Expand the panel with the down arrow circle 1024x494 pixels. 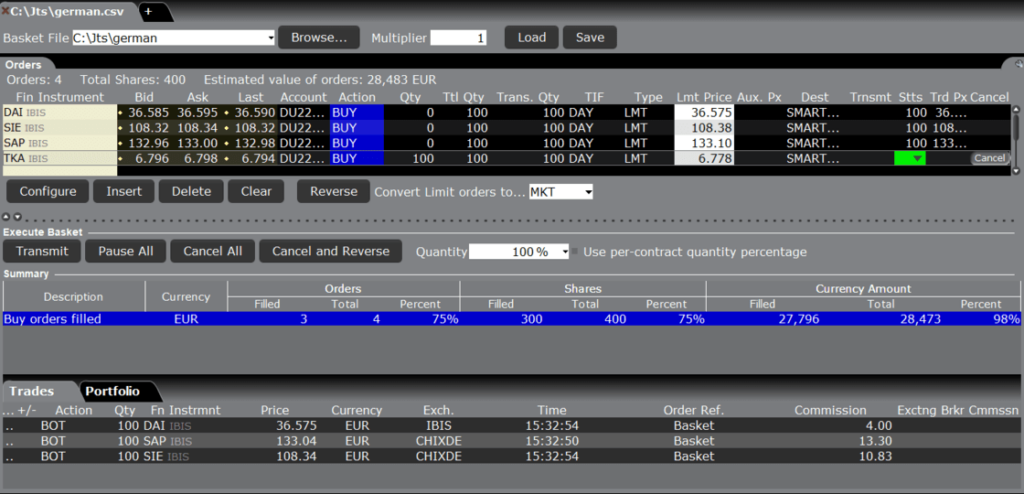(18, 216)
